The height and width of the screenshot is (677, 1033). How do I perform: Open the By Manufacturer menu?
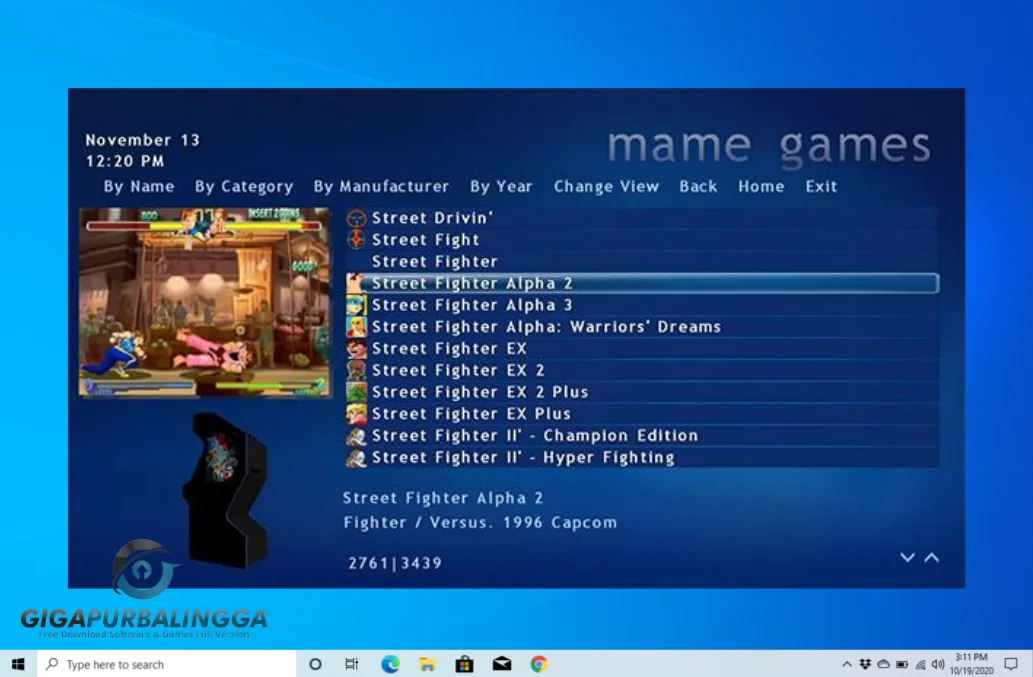click(381, 186)
